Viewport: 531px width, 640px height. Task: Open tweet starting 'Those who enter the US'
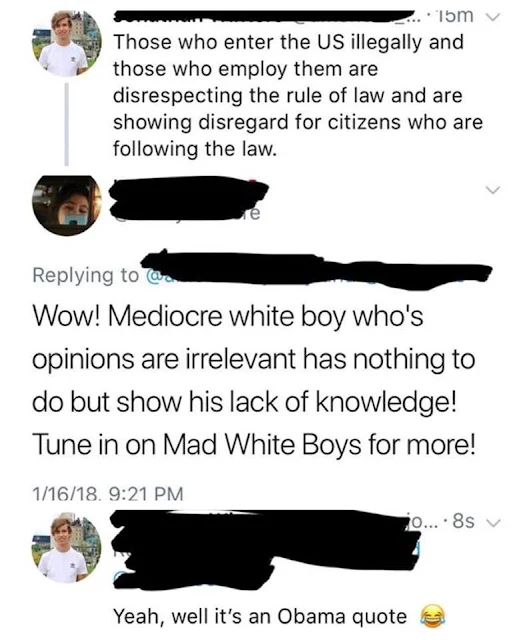[298, 96]
